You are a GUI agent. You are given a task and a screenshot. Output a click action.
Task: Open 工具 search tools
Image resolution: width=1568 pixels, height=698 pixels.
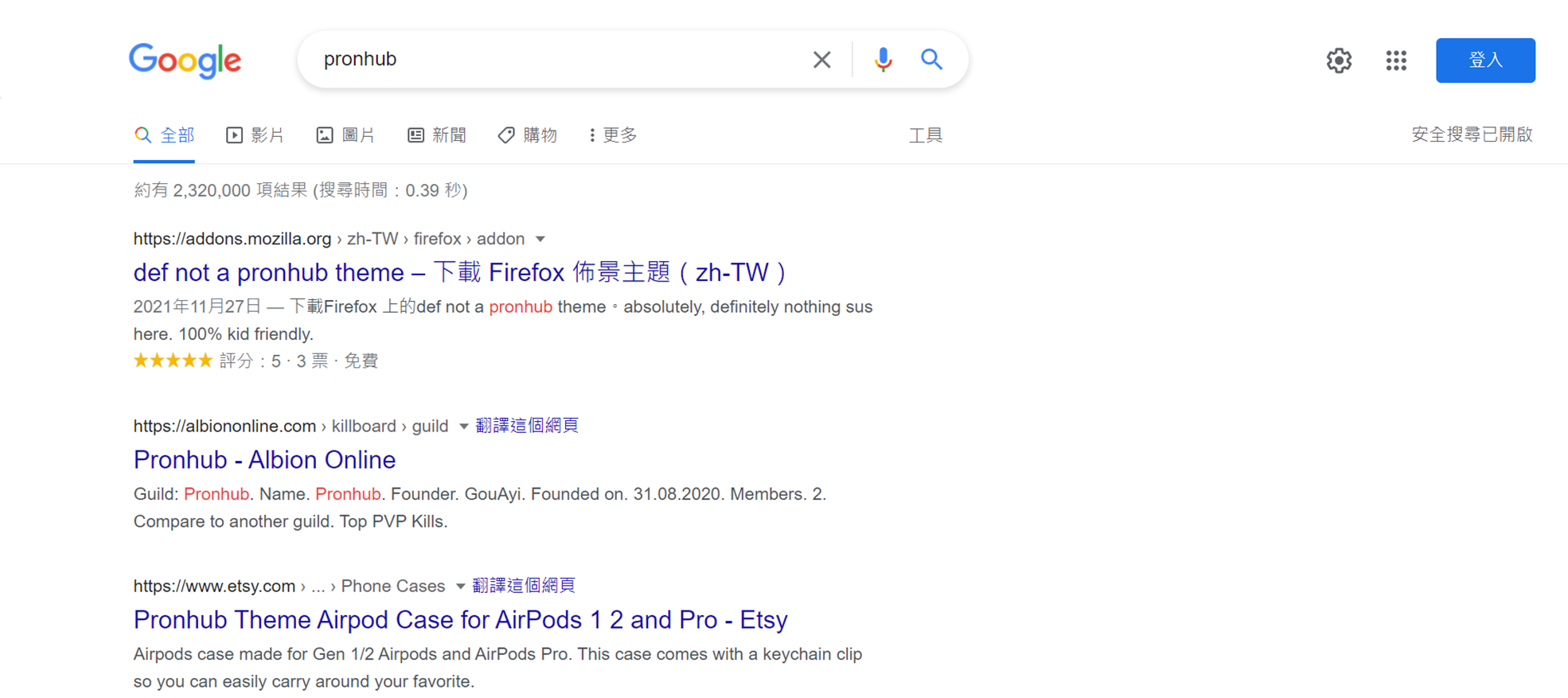pyautogui.click(x=926, y=135)
